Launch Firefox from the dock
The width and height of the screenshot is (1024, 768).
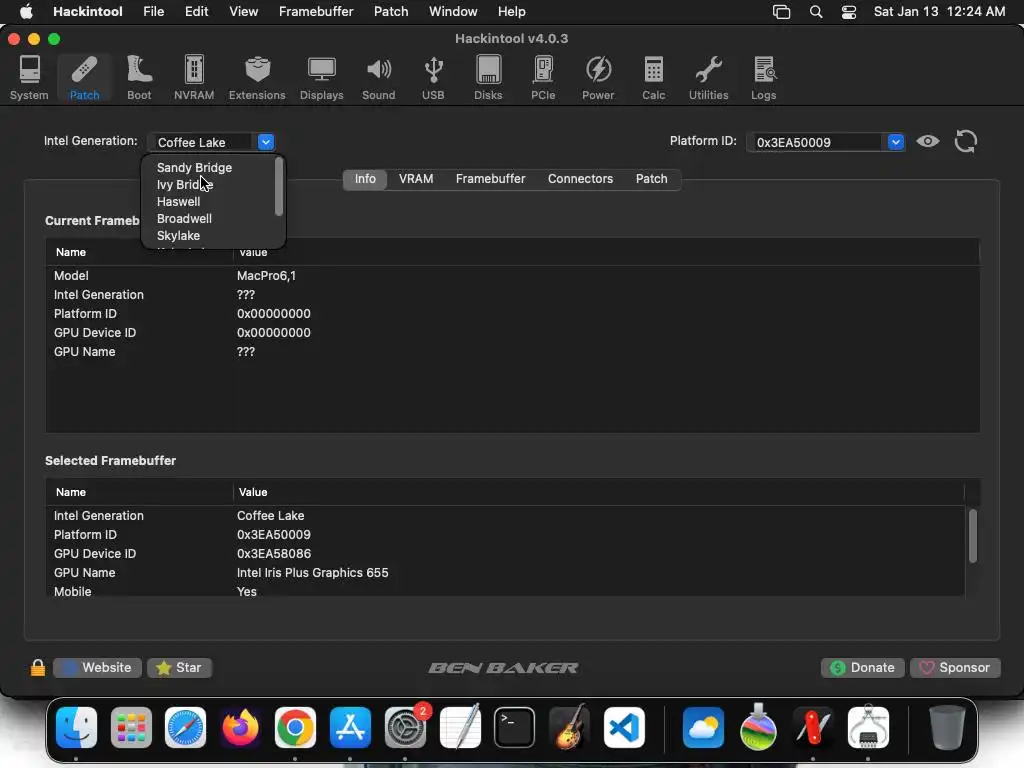(240, 727)
